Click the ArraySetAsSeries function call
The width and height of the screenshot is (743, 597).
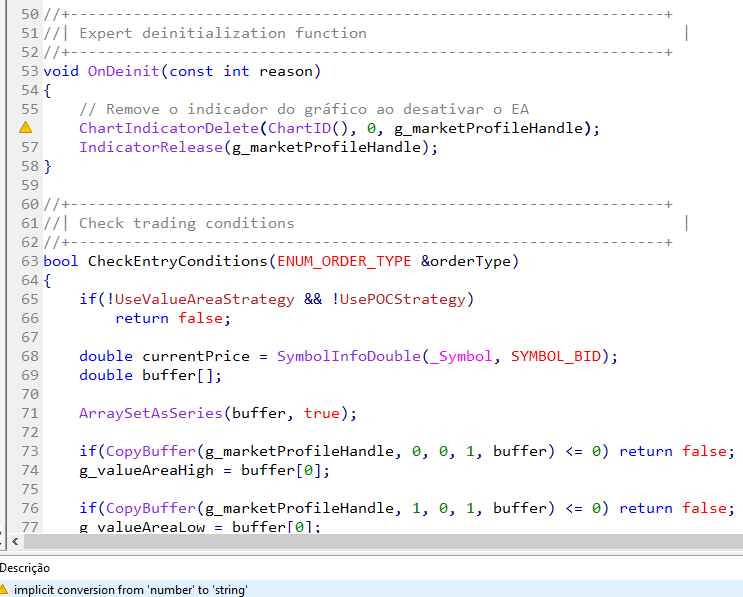[151, 413]
